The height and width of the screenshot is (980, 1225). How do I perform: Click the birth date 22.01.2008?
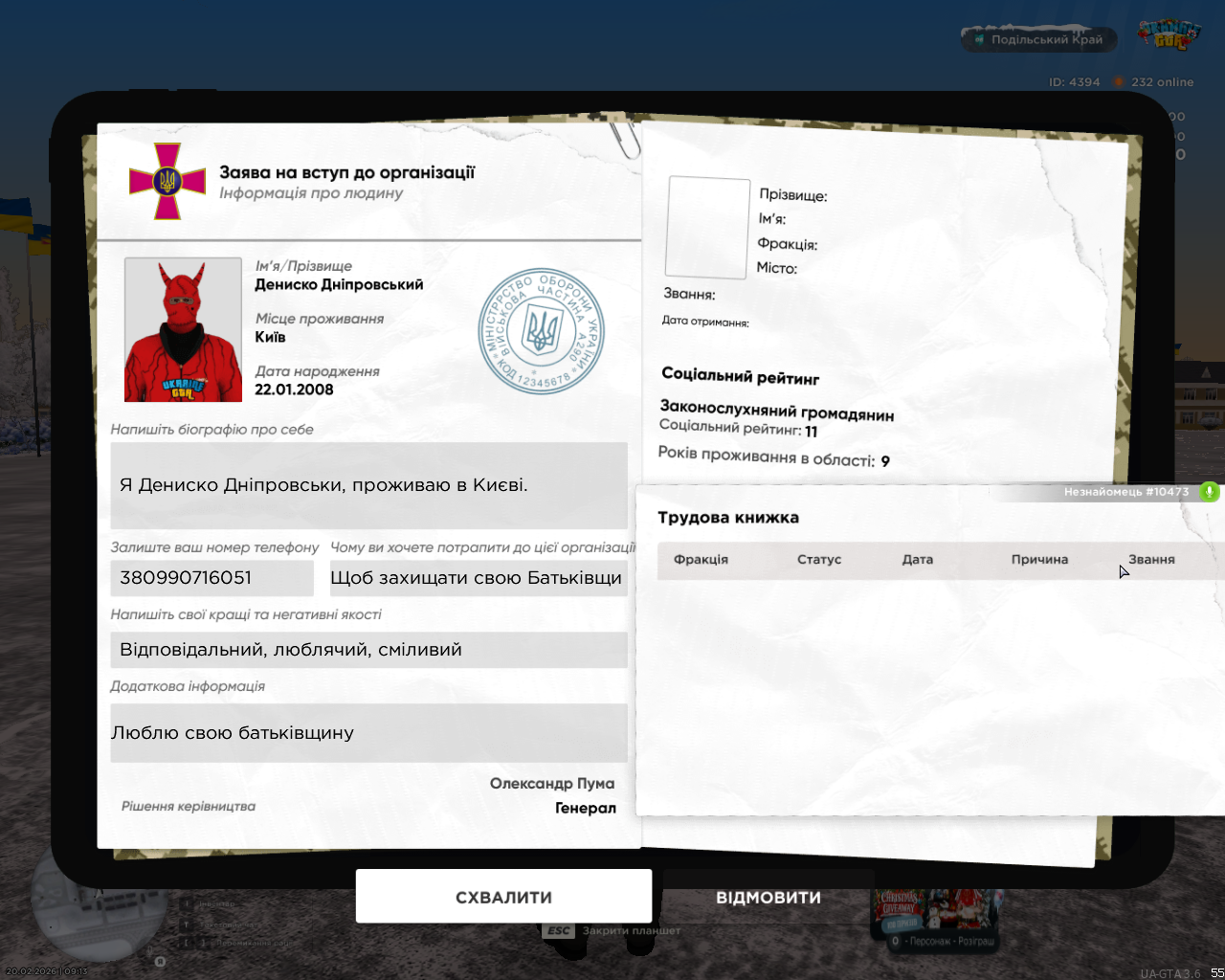click(x=294, y=390)
